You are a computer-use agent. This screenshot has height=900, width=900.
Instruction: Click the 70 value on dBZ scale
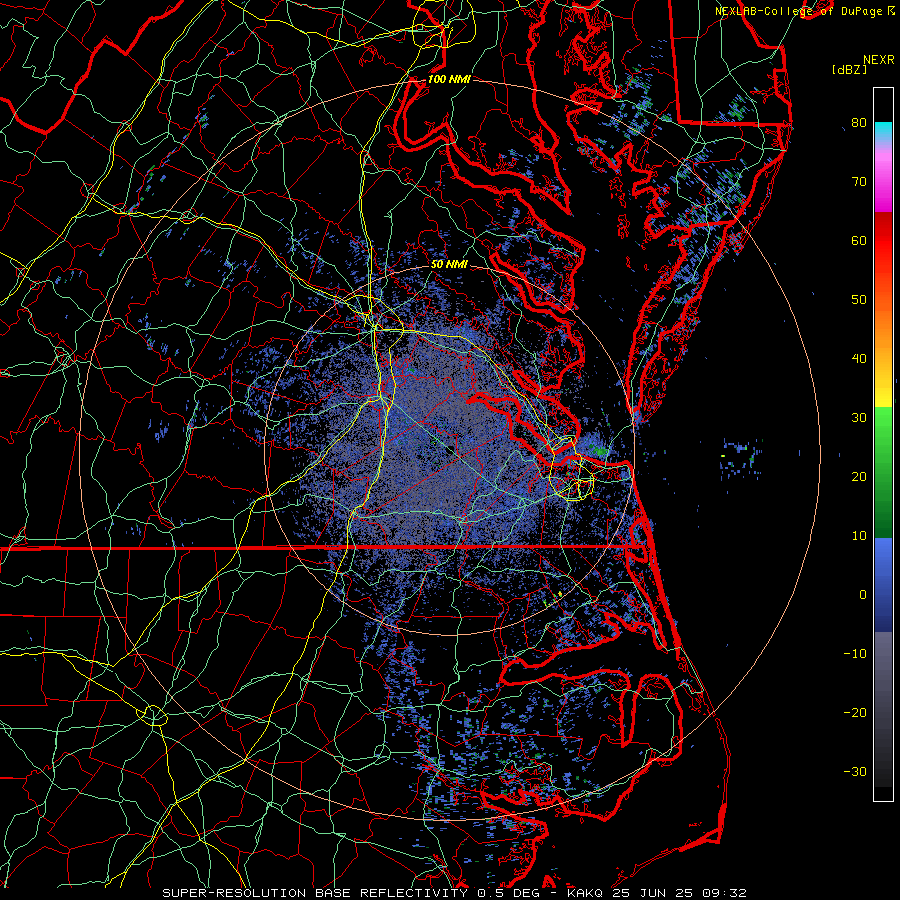[859, 181]
